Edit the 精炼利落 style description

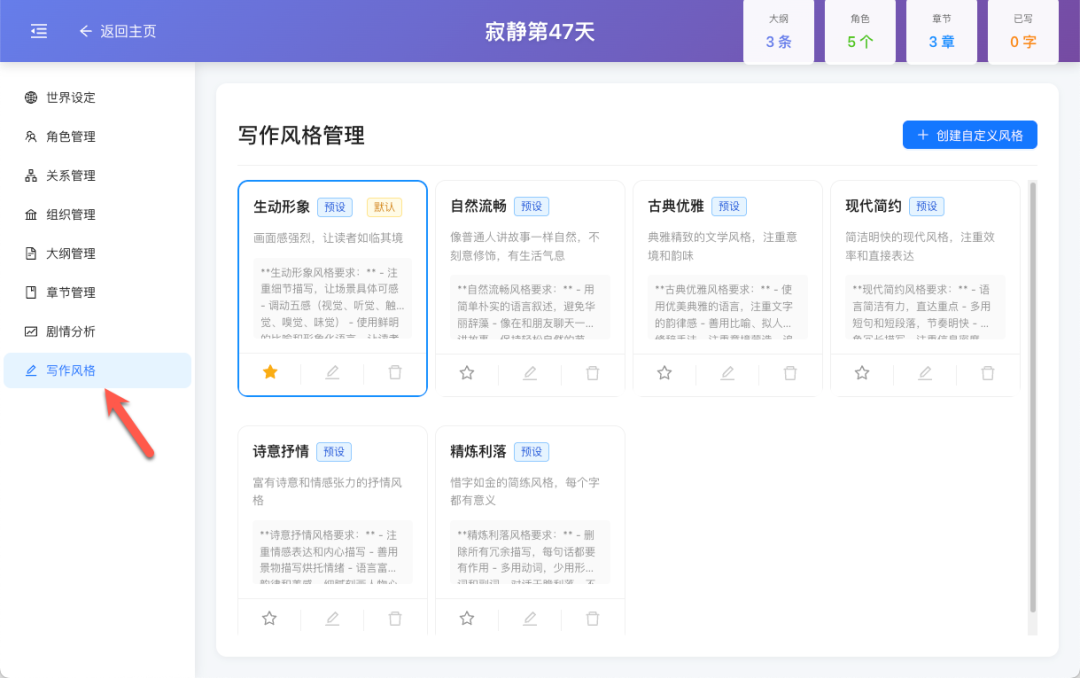coord(529,618)
